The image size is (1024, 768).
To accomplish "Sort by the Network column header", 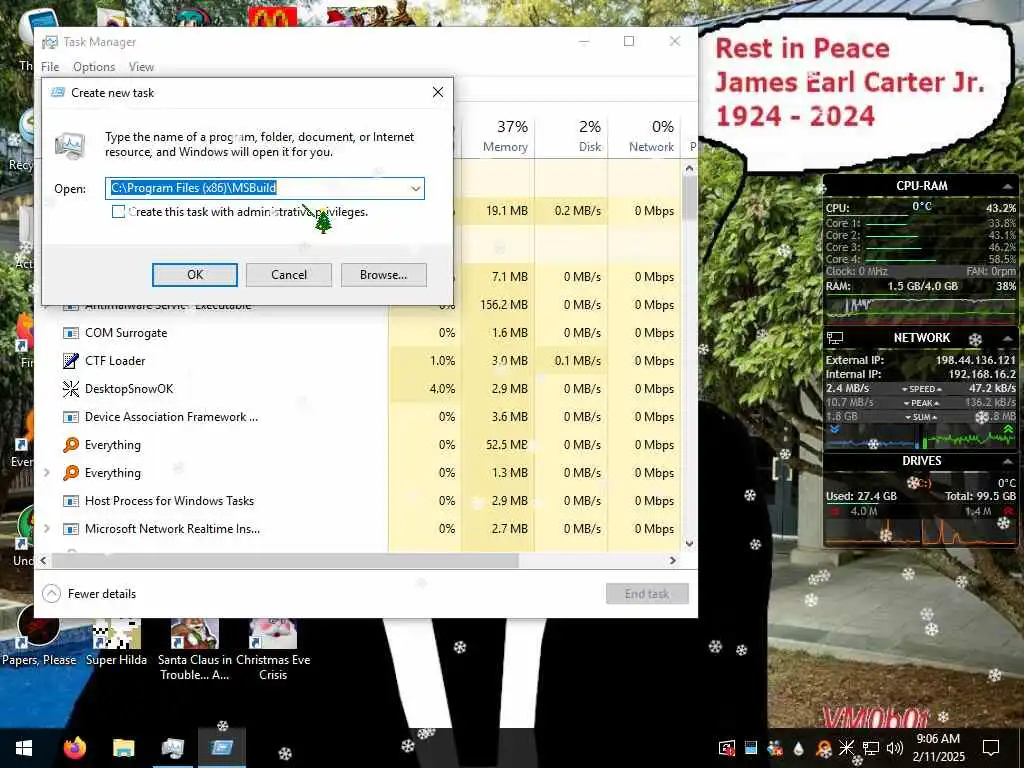I will click(x=645, y=136).
